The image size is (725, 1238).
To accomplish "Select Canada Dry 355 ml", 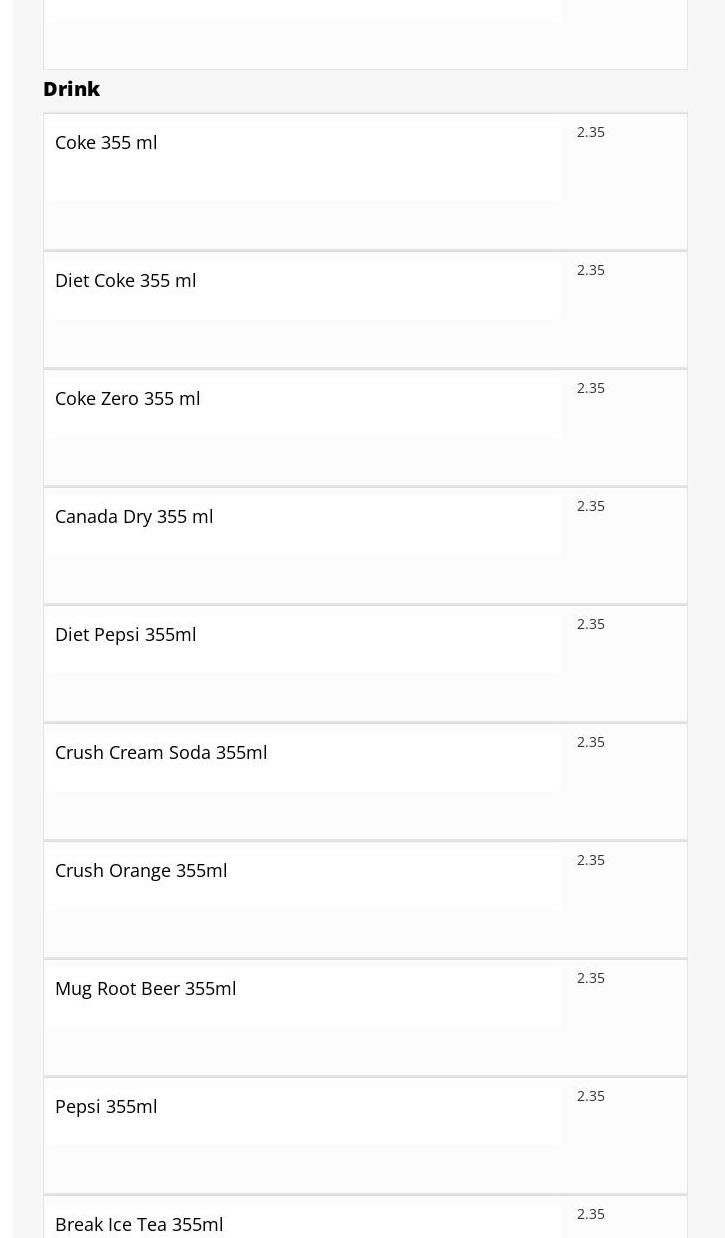I will (x=134, y=517).
